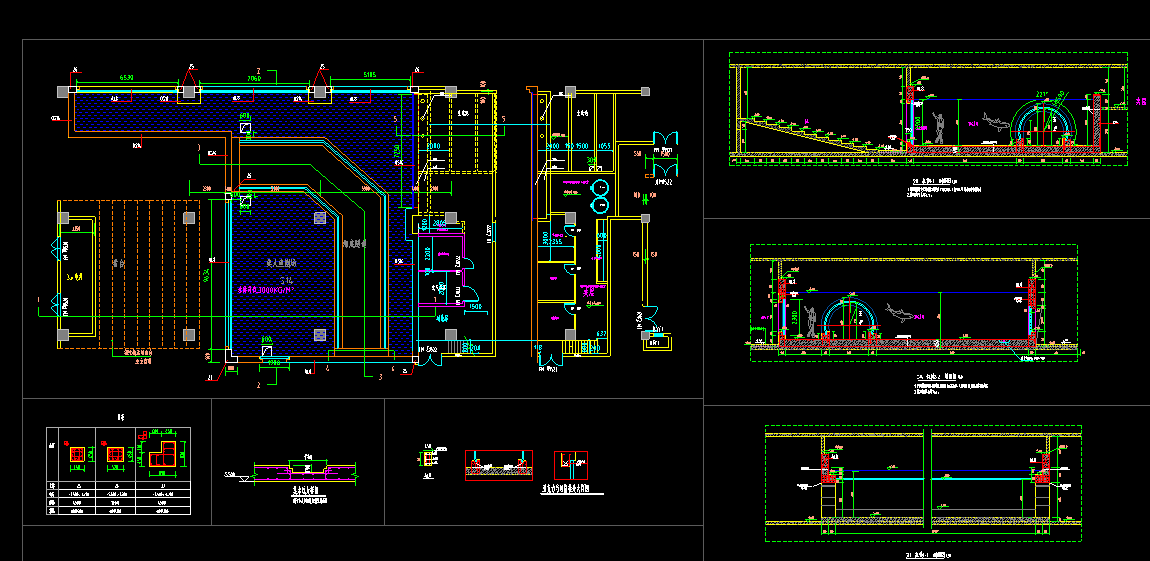Screen dimensions: 1150x561
Task: Click the wide red-framed floor detail
Action: pyautogui.click(x=499, y=465)
